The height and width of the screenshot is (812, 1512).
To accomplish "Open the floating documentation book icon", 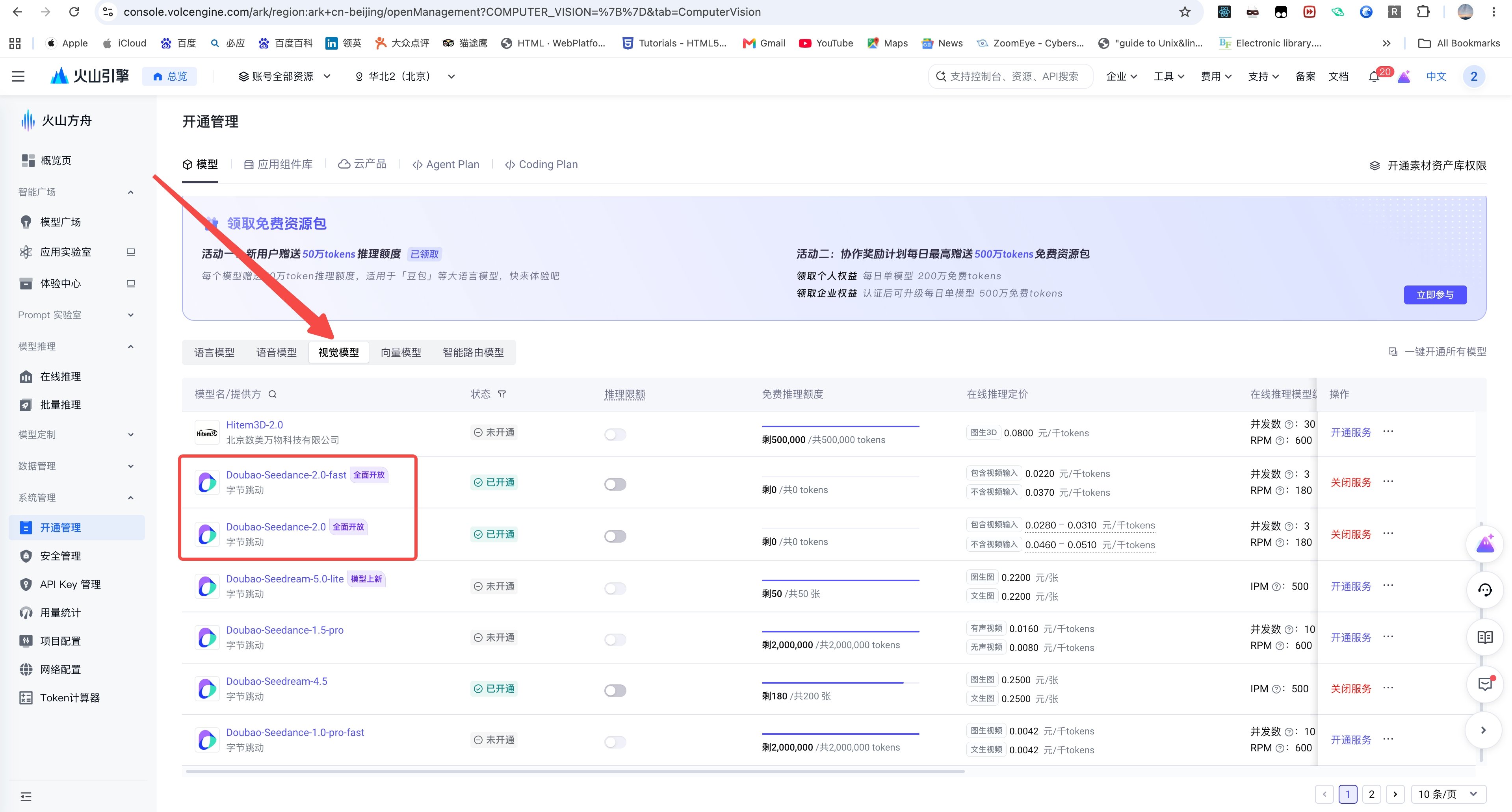I will pyautogui.click(x=1485, y=637).
